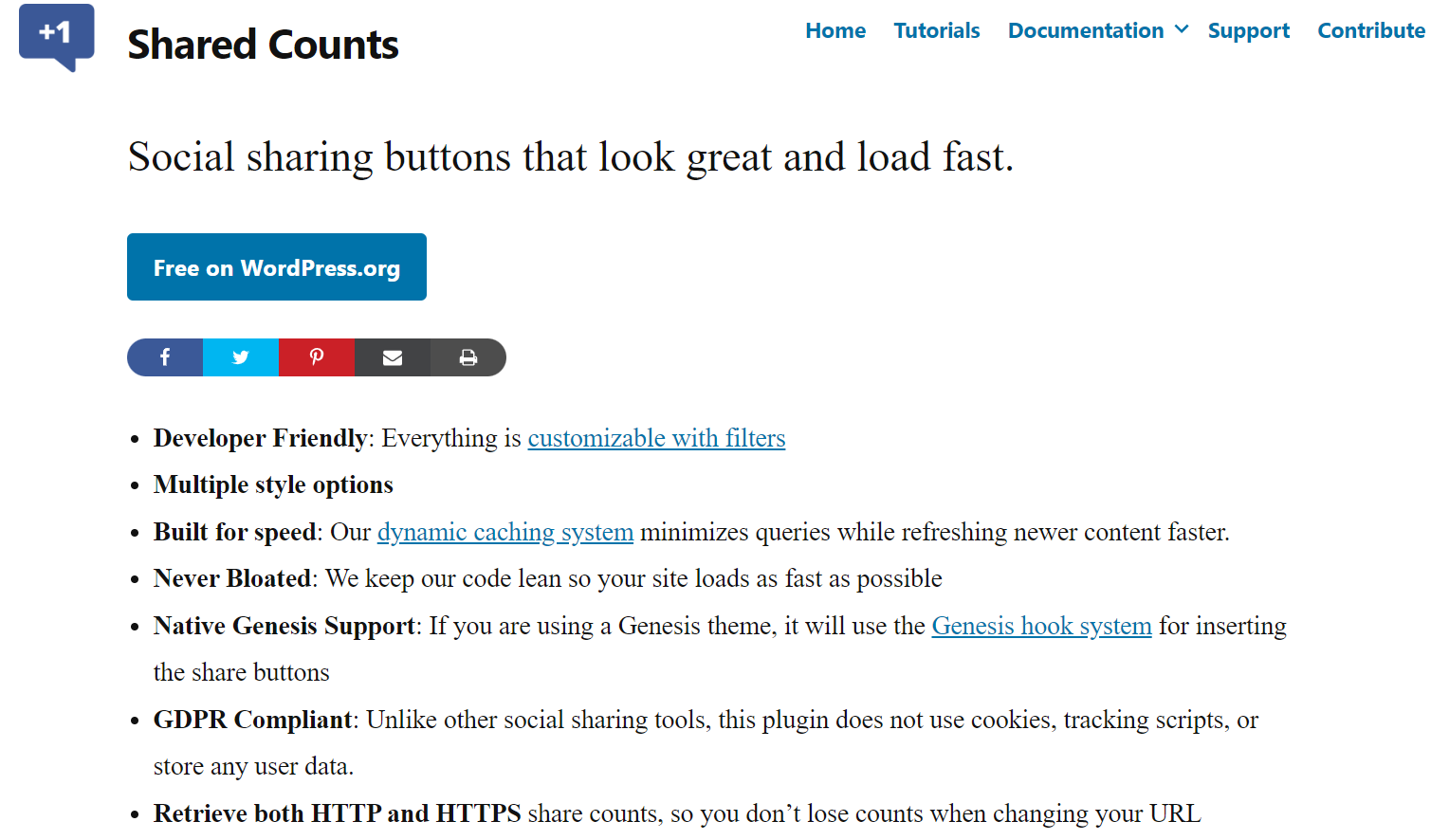
Task: Share the page on Facebook
Action: 165,357
